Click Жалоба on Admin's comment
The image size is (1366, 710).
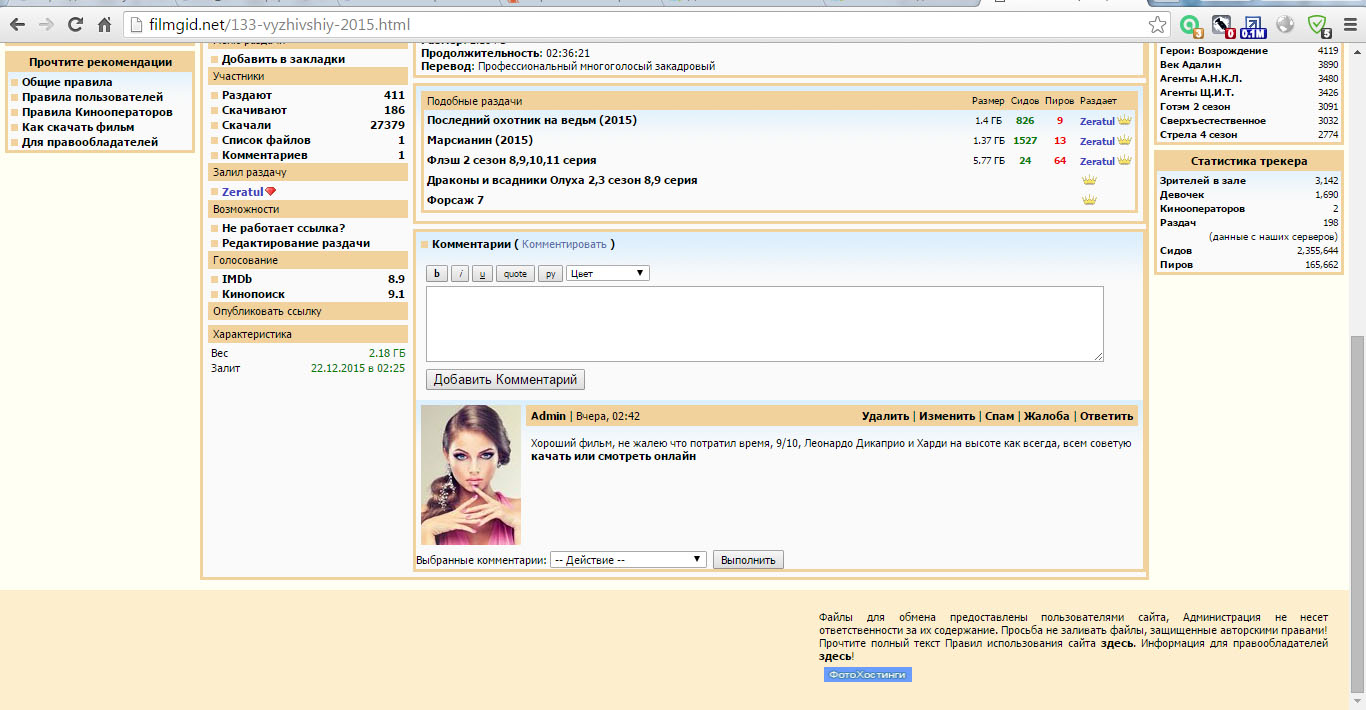(1047, 416)
